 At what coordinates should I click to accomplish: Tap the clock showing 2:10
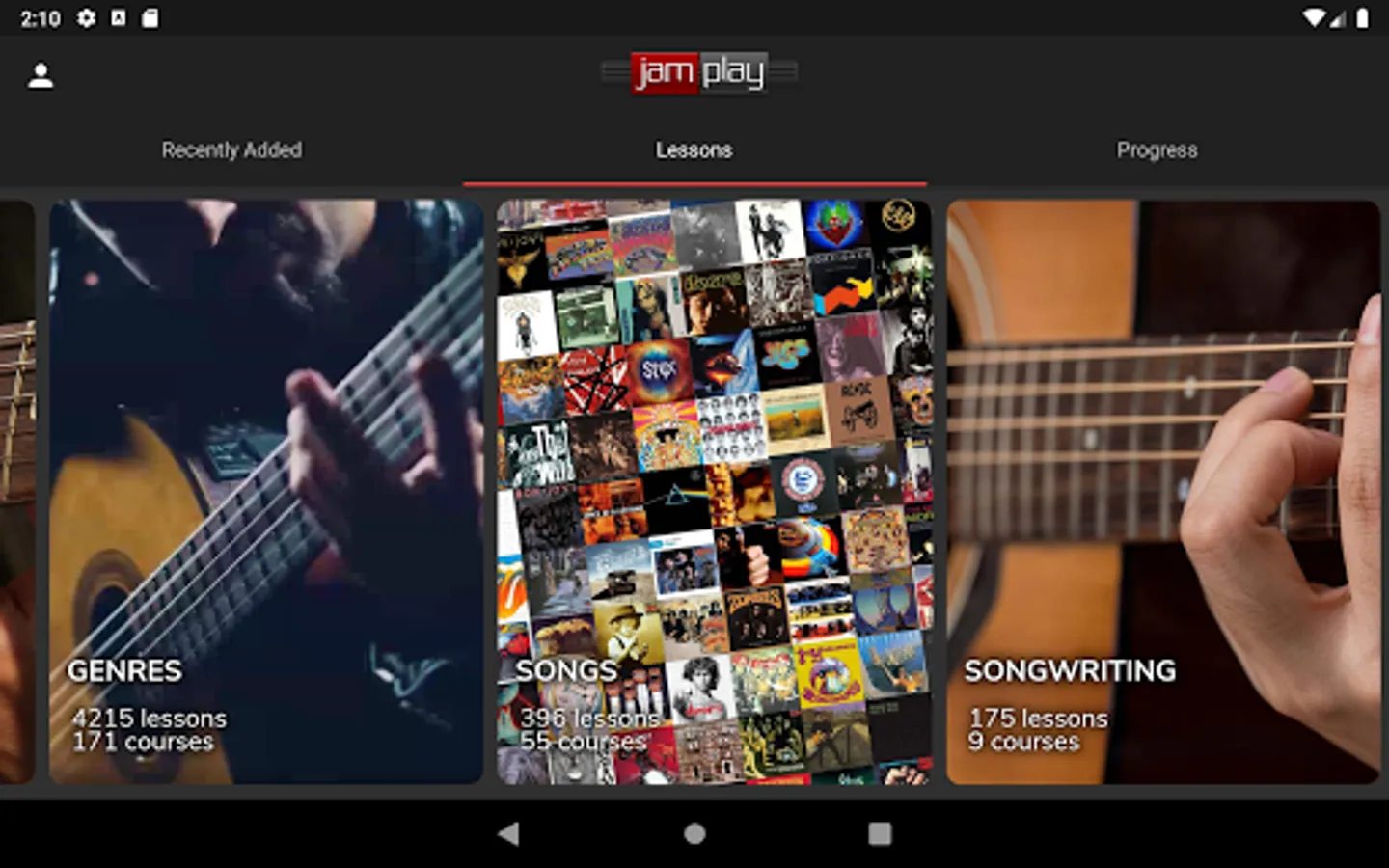[x=41, y=18]
